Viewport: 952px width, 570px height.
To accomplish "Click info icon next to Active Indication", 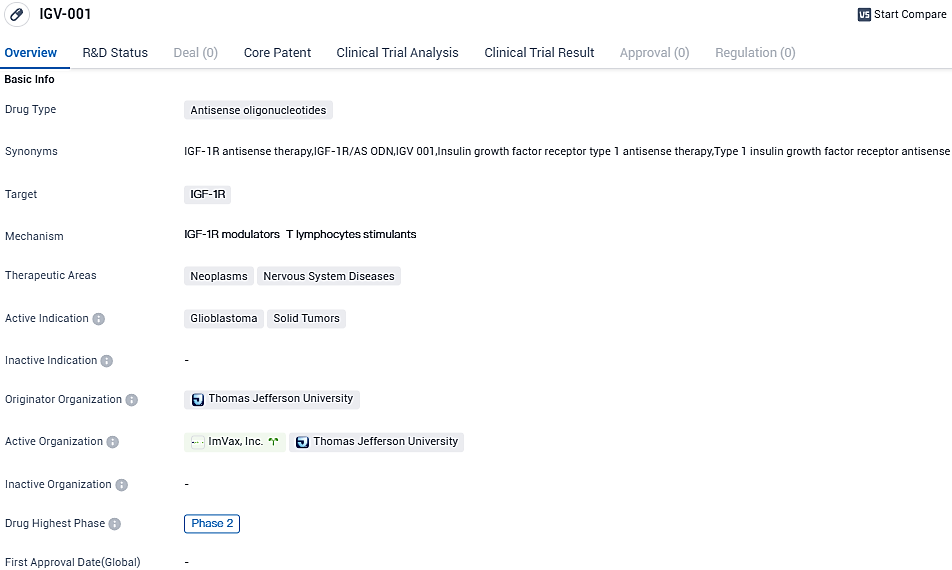I will click(99, 319).
